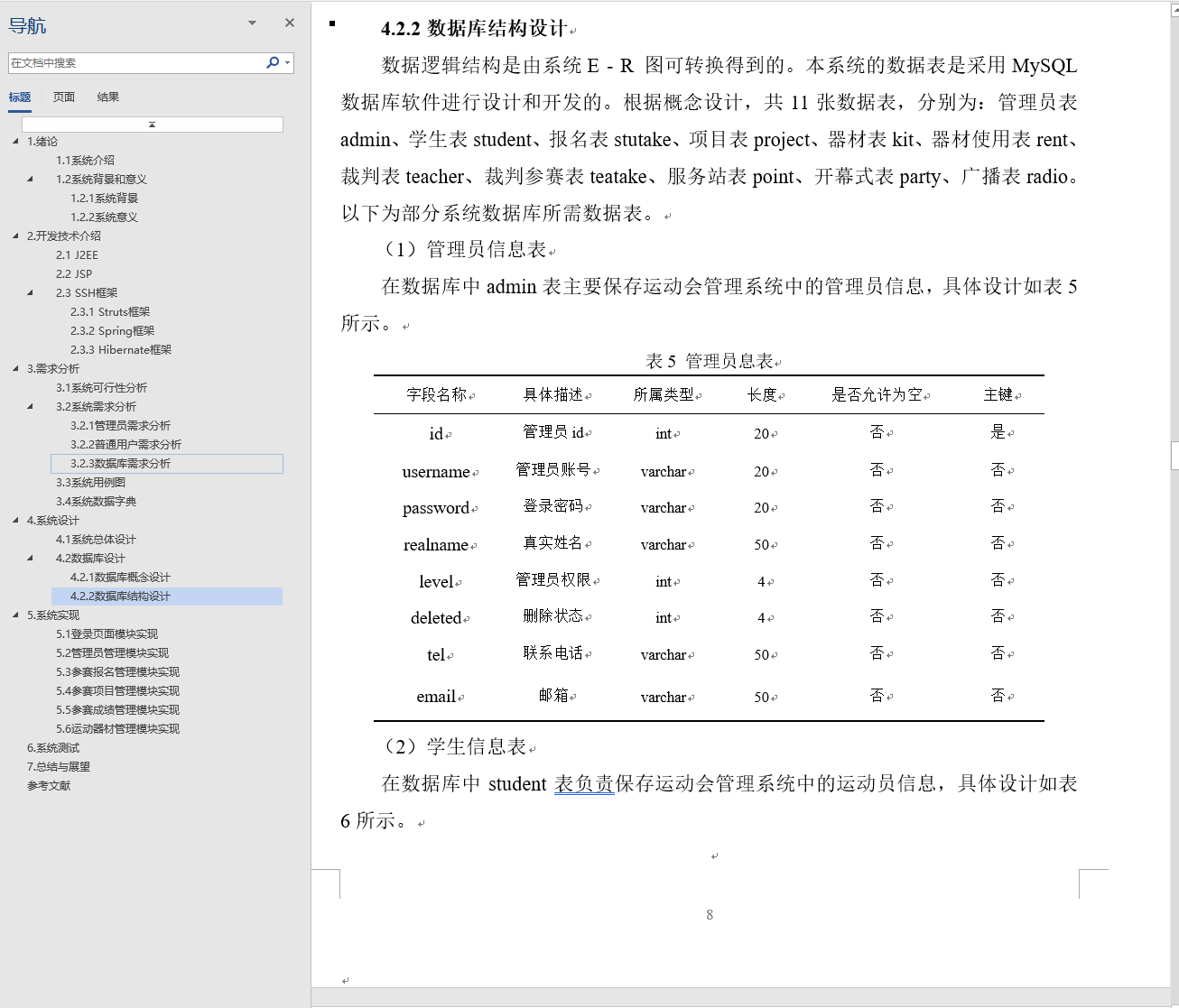Close the navigation pane

pos(288,23)
